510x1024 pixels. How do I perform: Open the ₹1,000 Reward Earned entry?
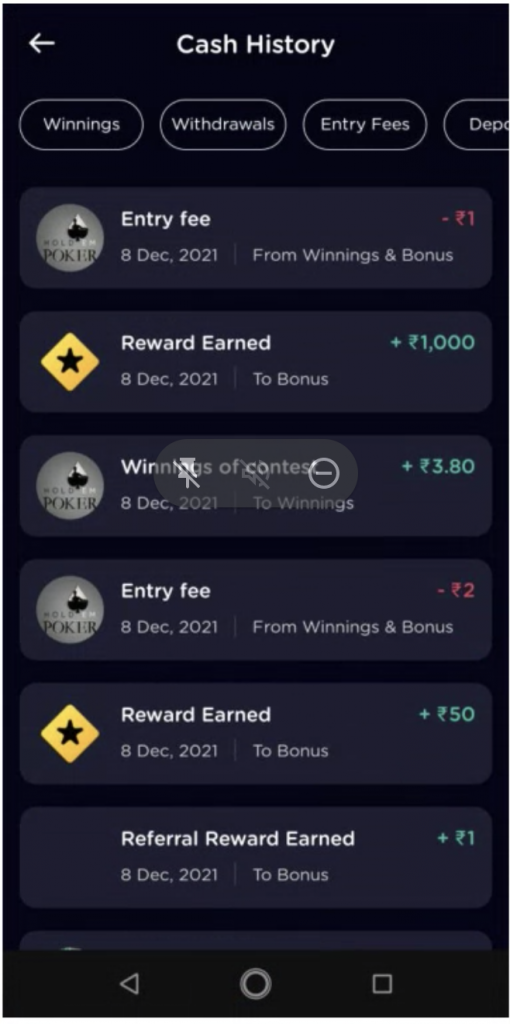[x=255, y=361]
